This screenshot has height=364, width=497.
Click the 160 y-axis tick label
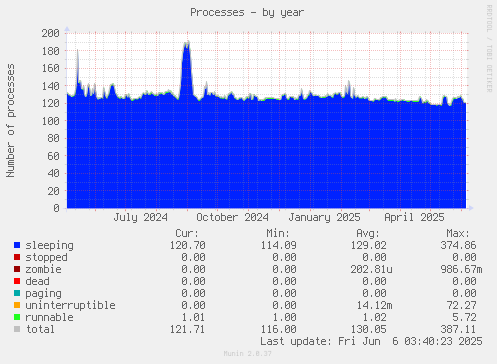click(x=50, y=68)
